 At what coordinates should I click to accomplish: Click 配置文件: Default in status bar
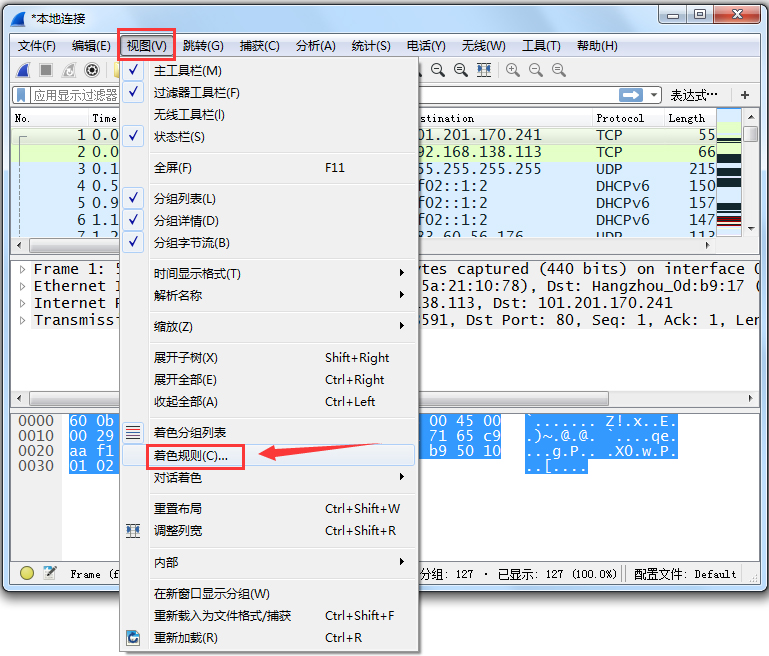686,574
